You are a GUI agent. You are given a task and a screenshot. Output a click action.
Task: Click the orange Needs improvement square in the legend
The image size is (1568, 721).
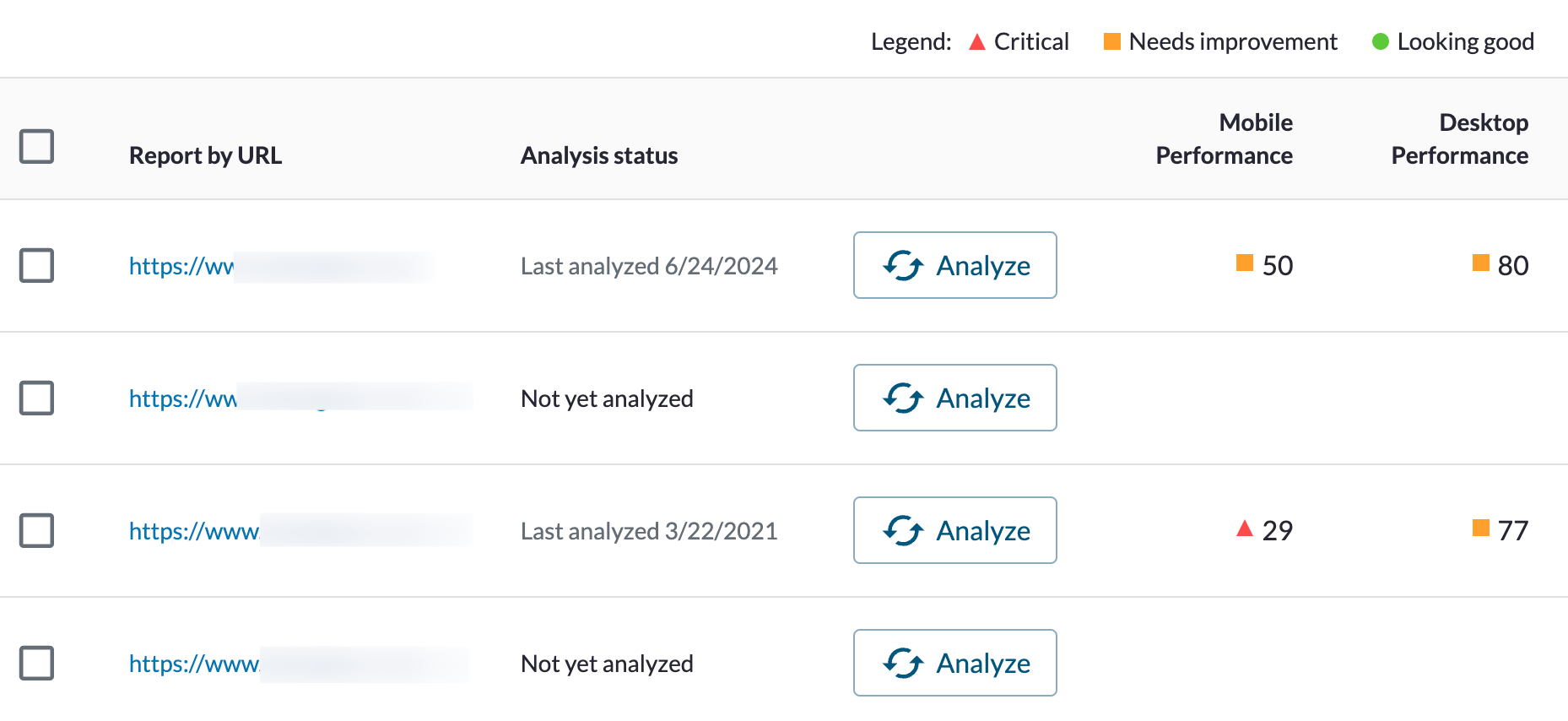click(1112, 41)
